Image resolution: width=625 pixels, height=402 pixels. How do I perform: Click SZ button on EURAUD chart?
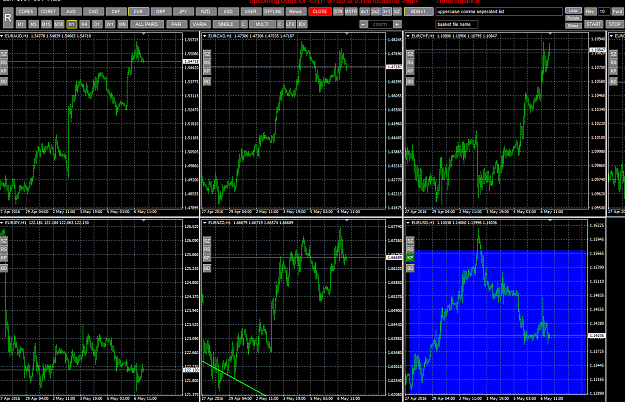4,53
